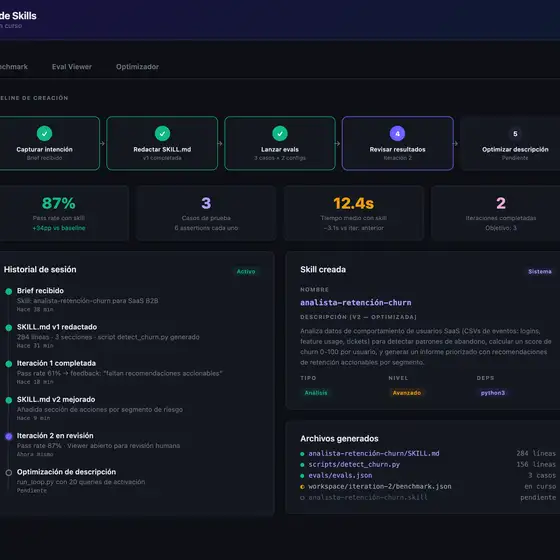Open the Eval Viewer tab
The height and width of the screenshot is (560, 560).
(72, 67)
